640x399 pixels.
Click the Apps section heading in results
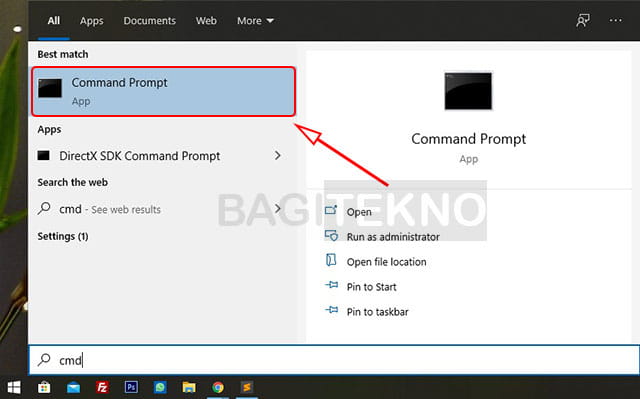click(x=49, y=130)
